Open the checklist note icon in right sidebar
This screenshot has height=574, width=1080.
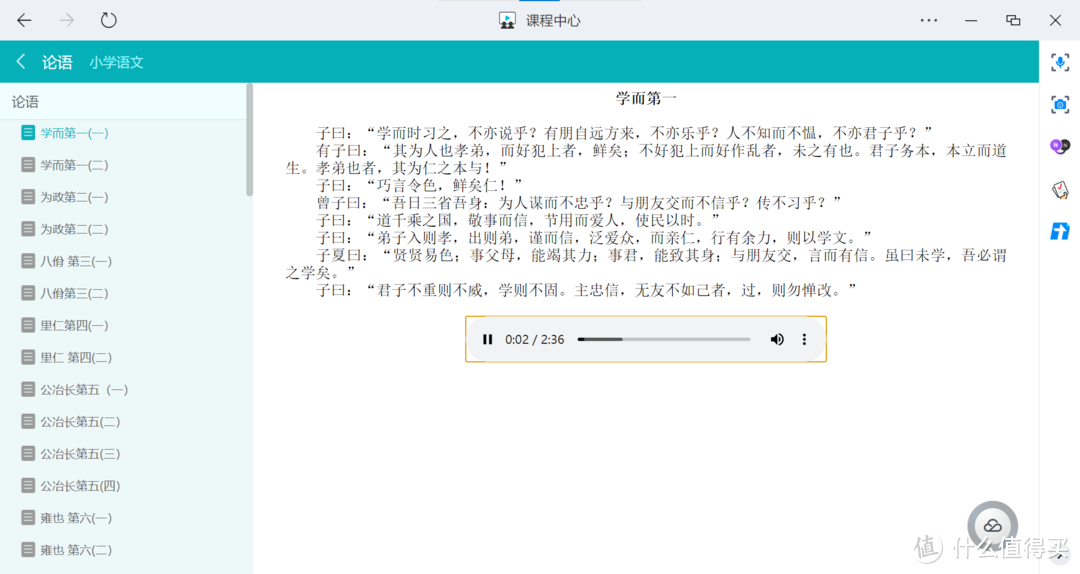click(1060, 189)
